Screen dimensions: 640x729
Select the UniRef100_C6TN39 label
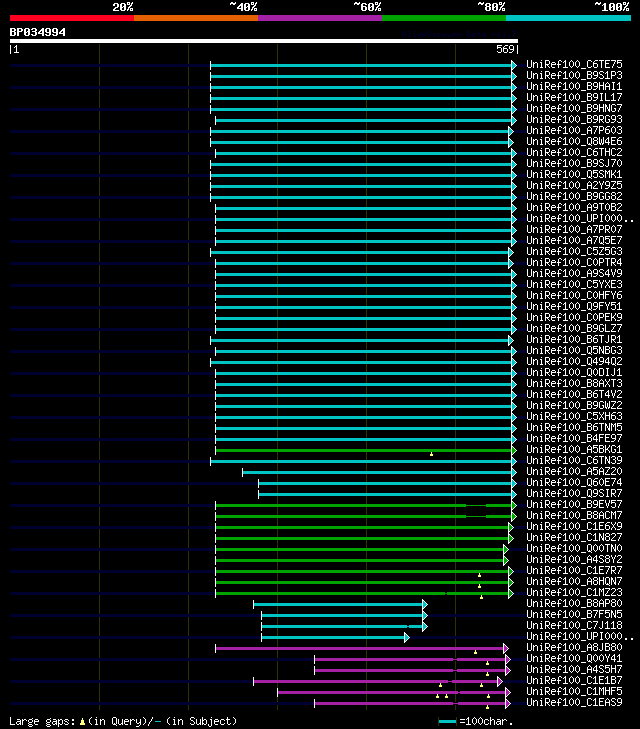(x=574, y=460)
